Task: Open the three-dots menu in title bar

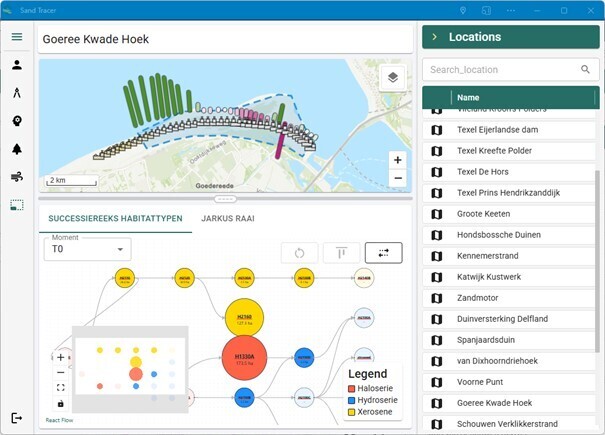Action: click(511, 10)
